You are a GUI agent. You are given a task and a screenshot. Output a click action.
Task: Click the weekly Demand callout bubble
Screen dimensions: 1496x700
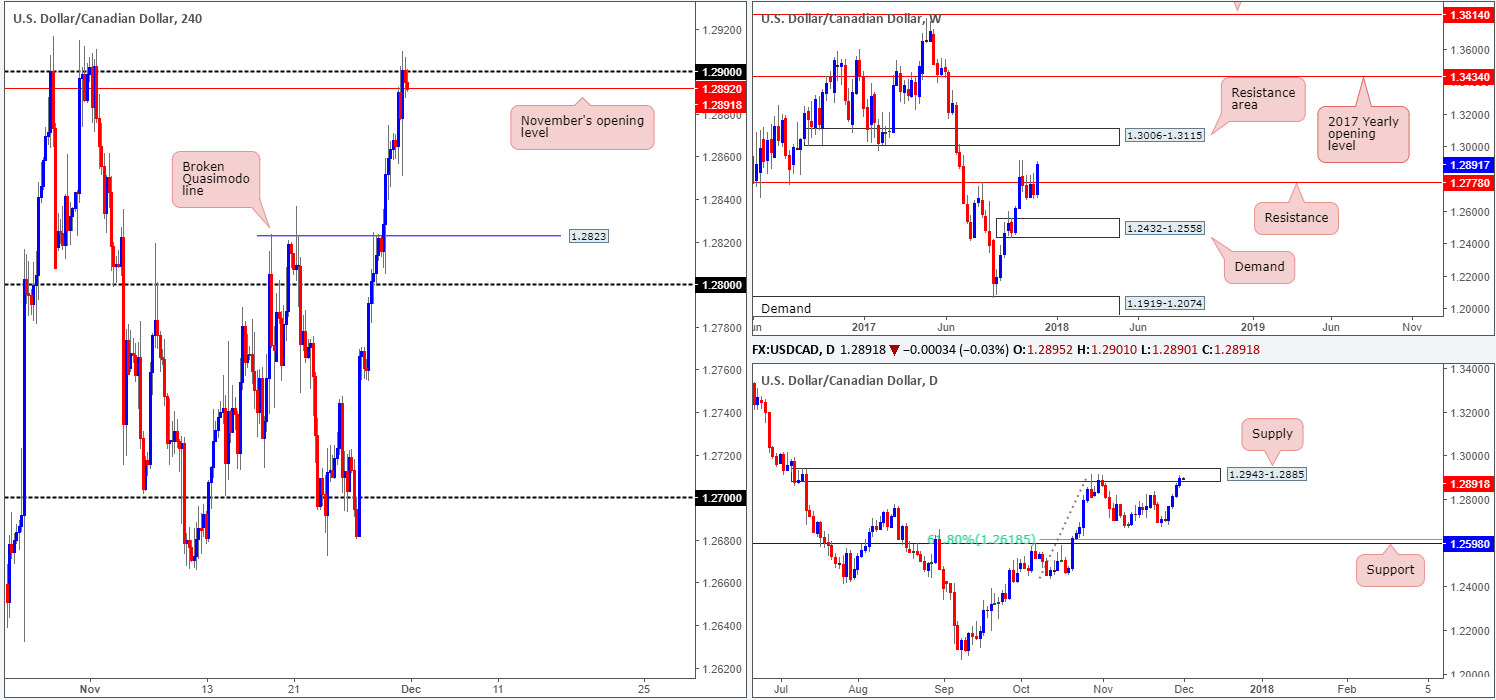(x=1260, y=267)
